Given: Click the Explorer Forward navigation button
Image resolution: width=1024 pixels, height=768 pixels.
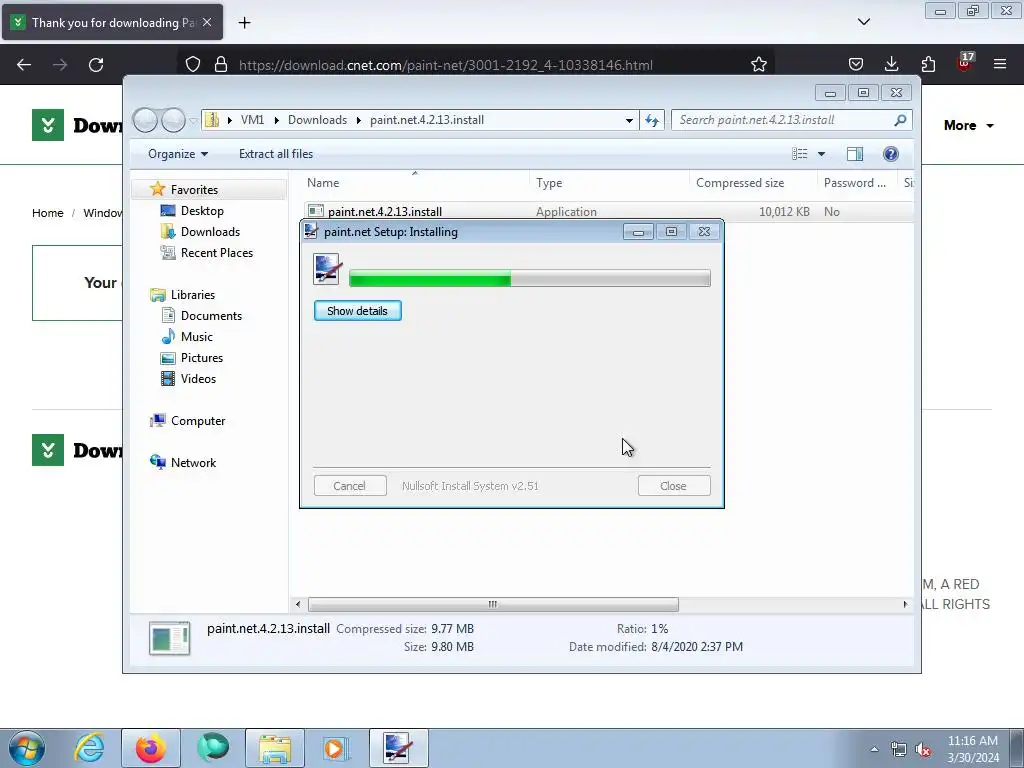Looking at the screenshot, I should pos(173,120).
